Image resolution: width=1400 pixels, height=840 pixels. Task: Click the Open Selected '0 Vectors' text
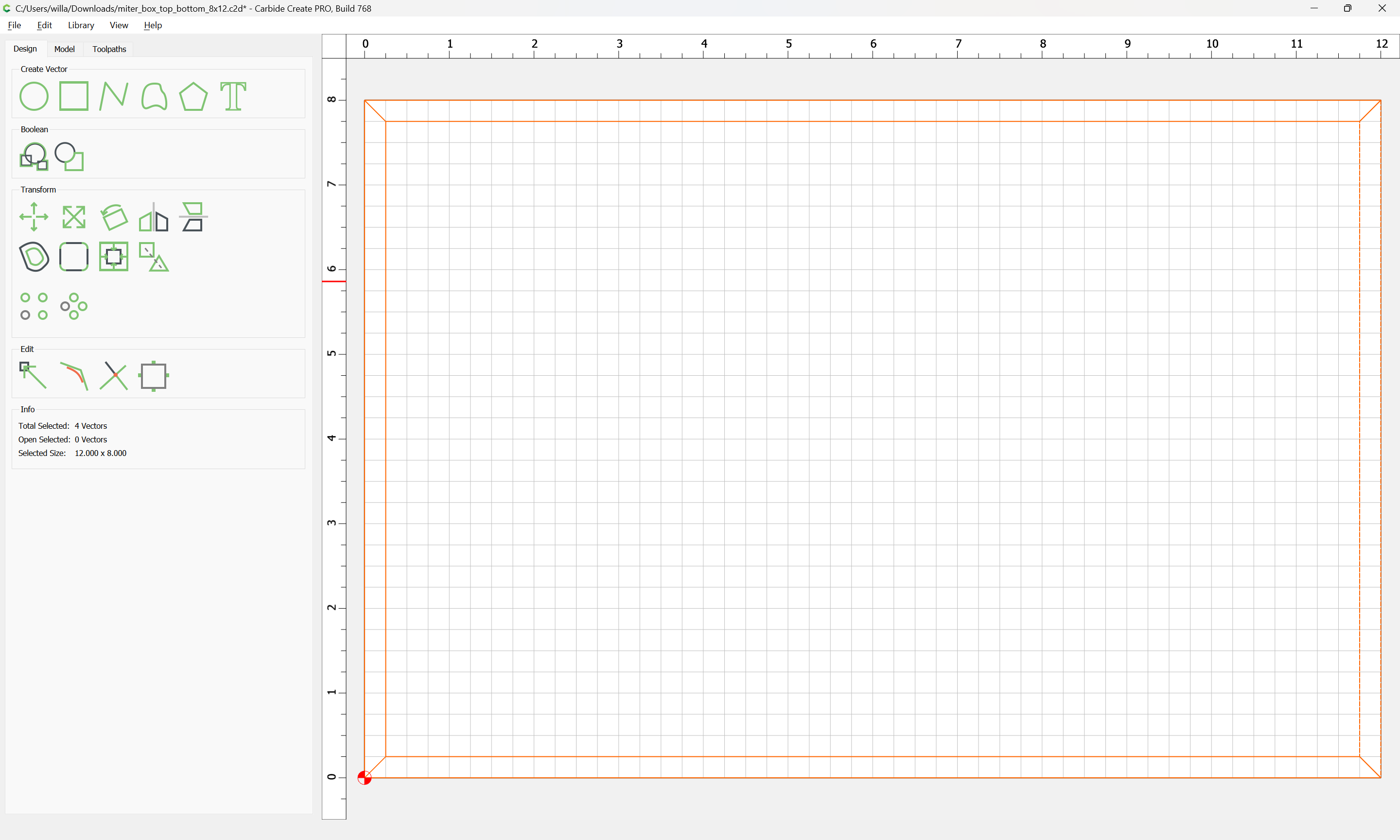click(x=90, y=440)
